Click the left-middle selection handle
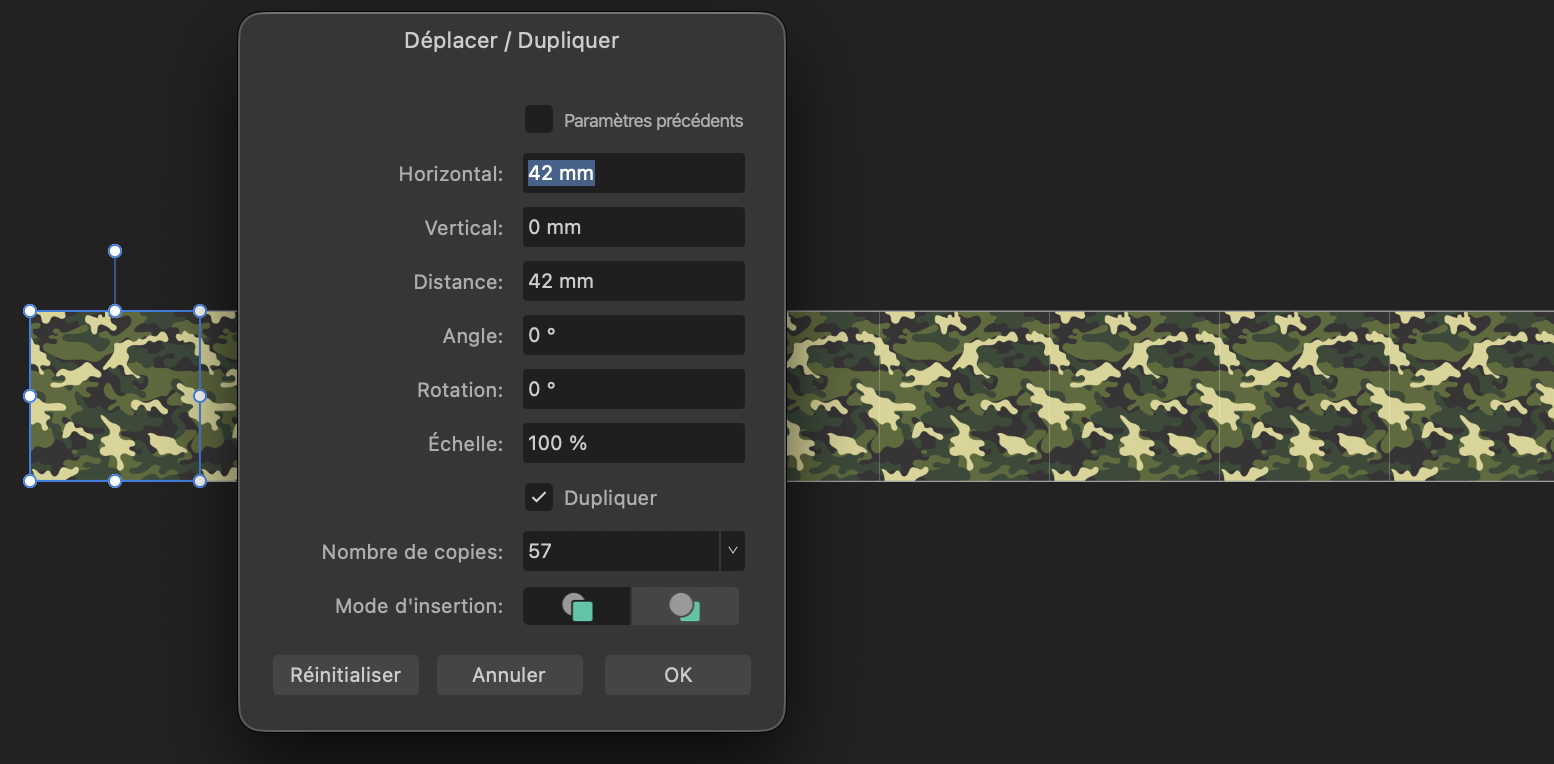This screenshot has height=764, width=1554. (x=30, y=396)
